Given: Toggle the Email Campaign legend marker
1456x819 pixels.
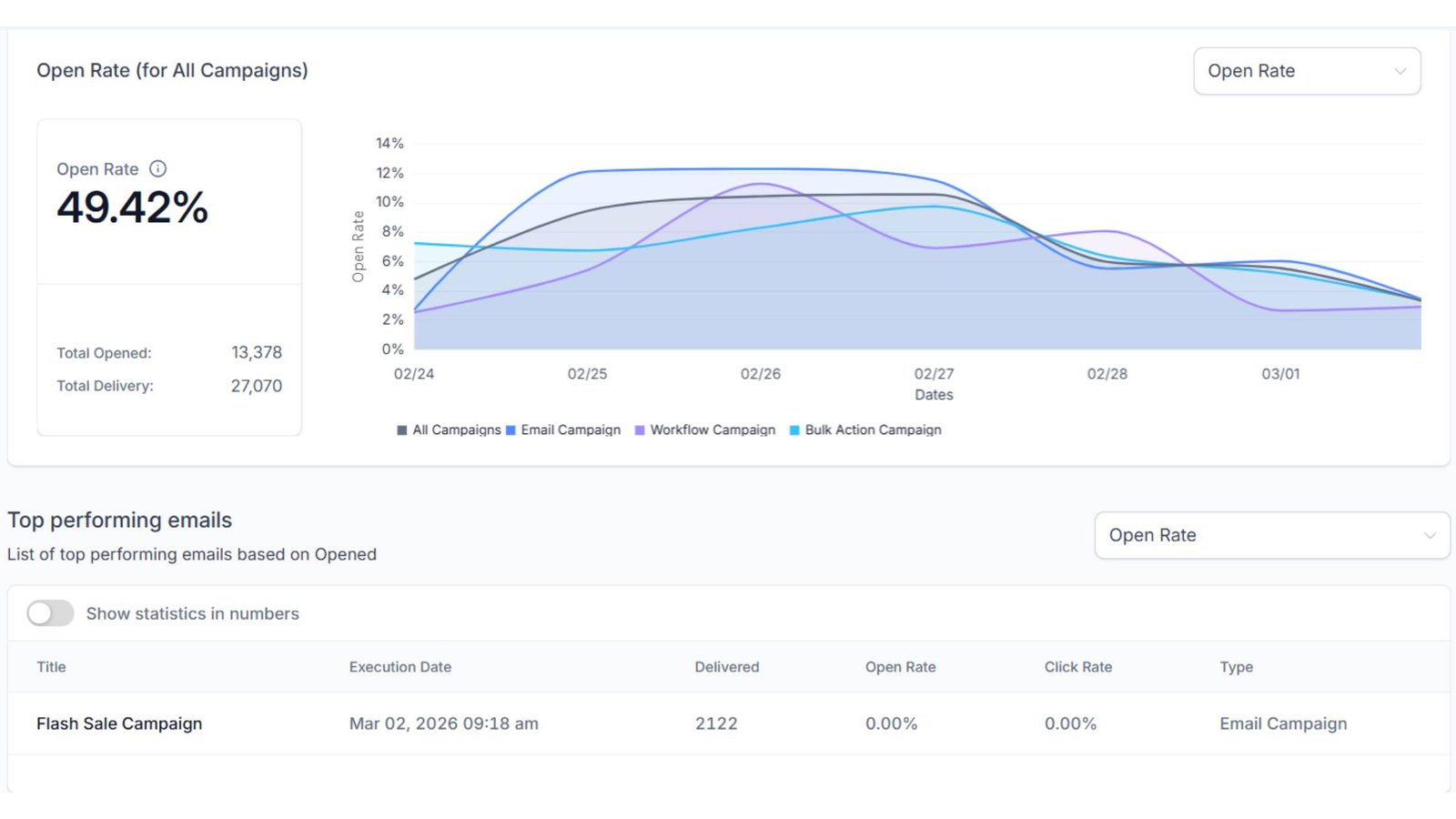Looking at the screenshot, I should point(511,430).
